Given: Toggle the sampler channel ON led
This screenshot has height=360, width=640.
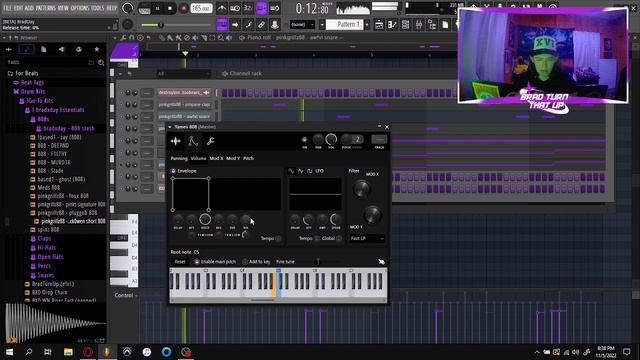Looking at the screenshot, I should coord(304,140).
